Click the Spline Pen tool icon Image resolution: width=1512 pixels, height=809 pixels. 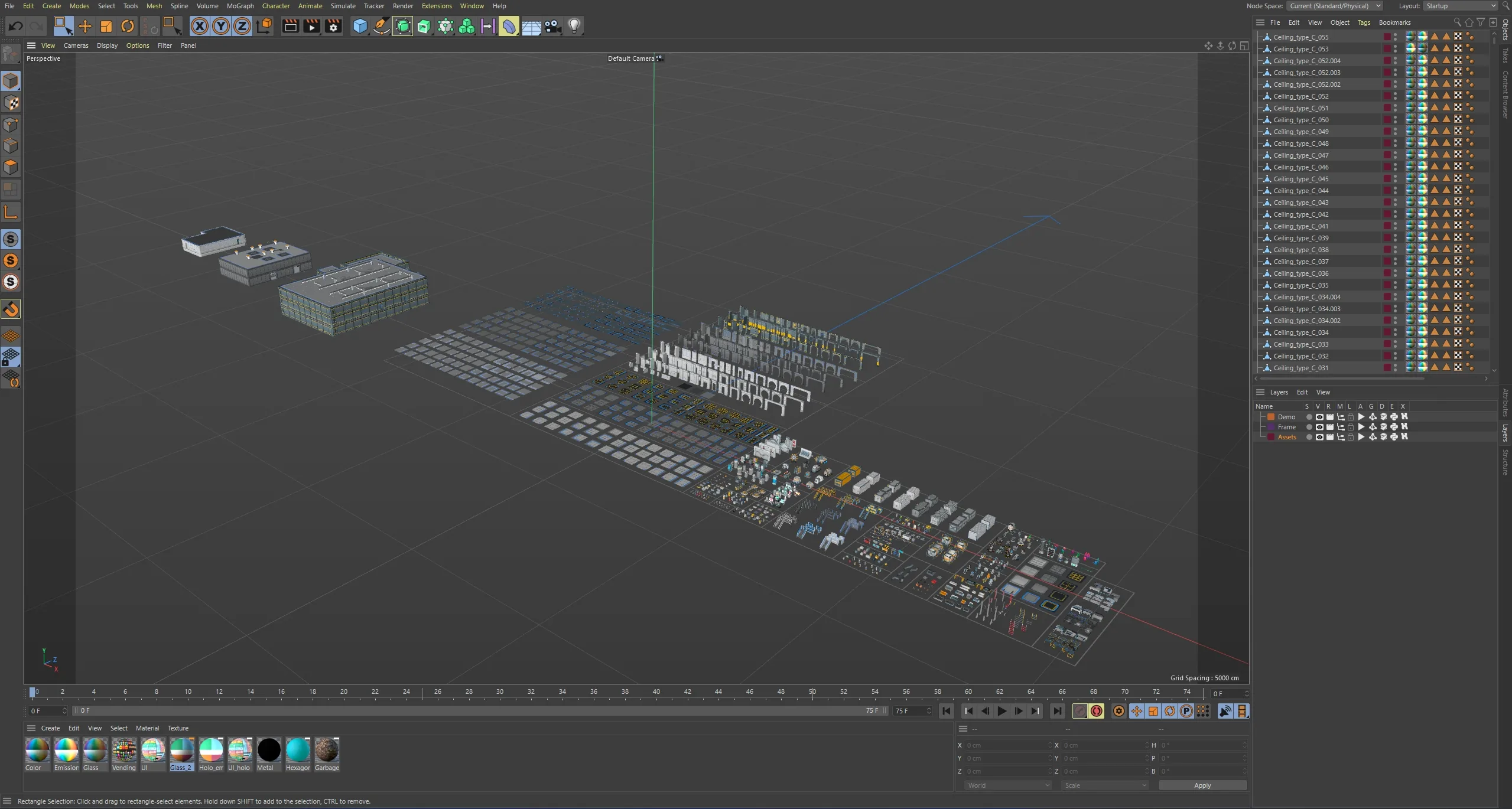coord(382,26)
